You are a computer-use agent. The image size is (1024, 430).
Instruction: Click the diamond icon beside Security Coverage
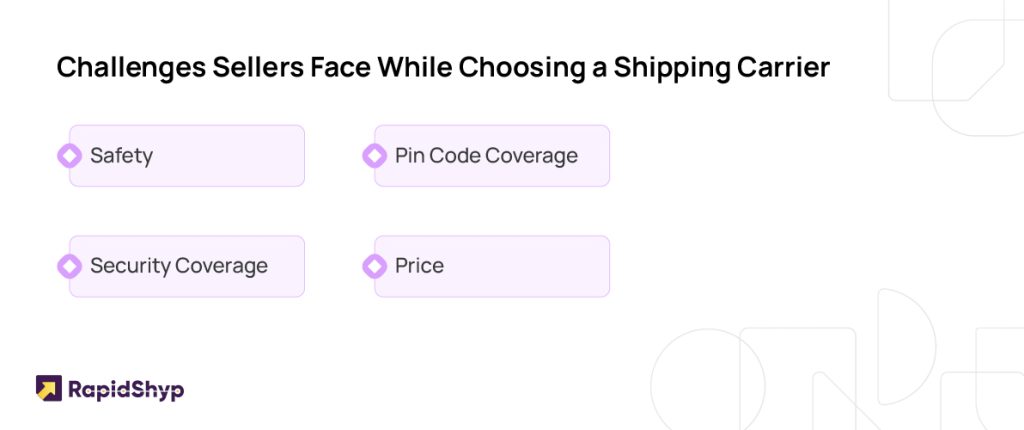(x=69, y=266)
